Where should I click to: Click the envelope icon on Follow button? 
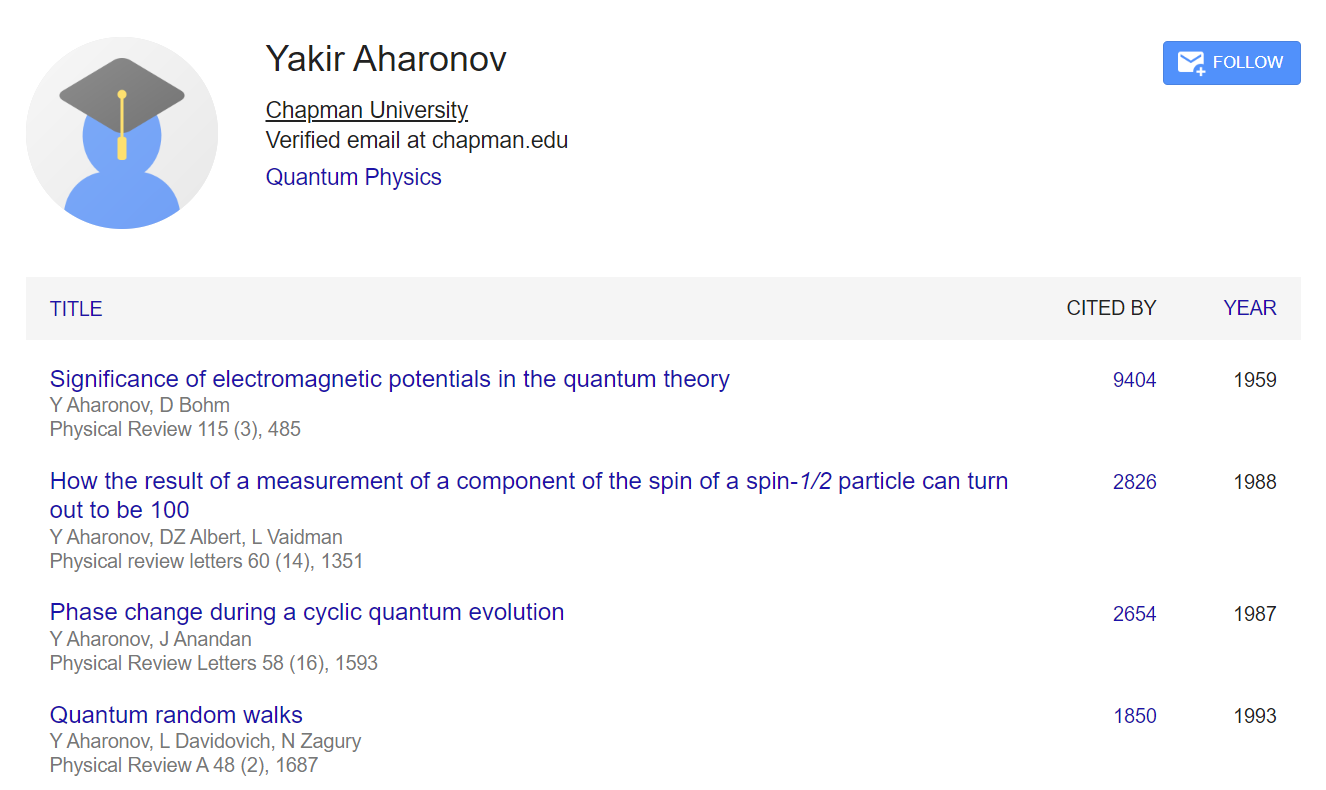[1191, 63]
